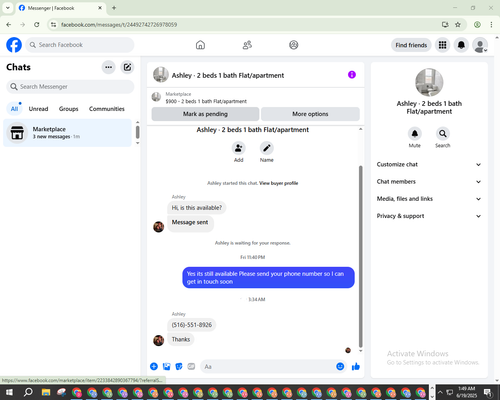Viewport: 500px width, 400px height.
Task: Attach a photo file in composer
Action: [166, 366]
